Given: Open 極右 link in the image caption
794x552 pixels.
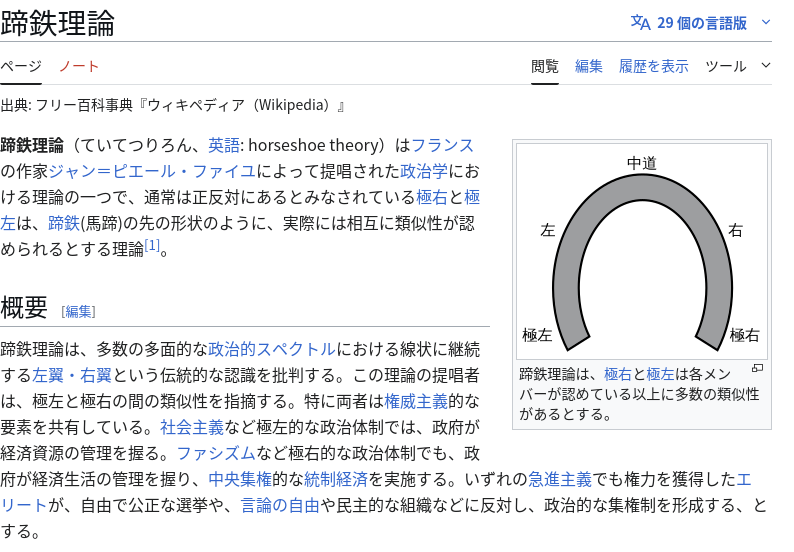Looking at the screenshot, I should (618, 374).
